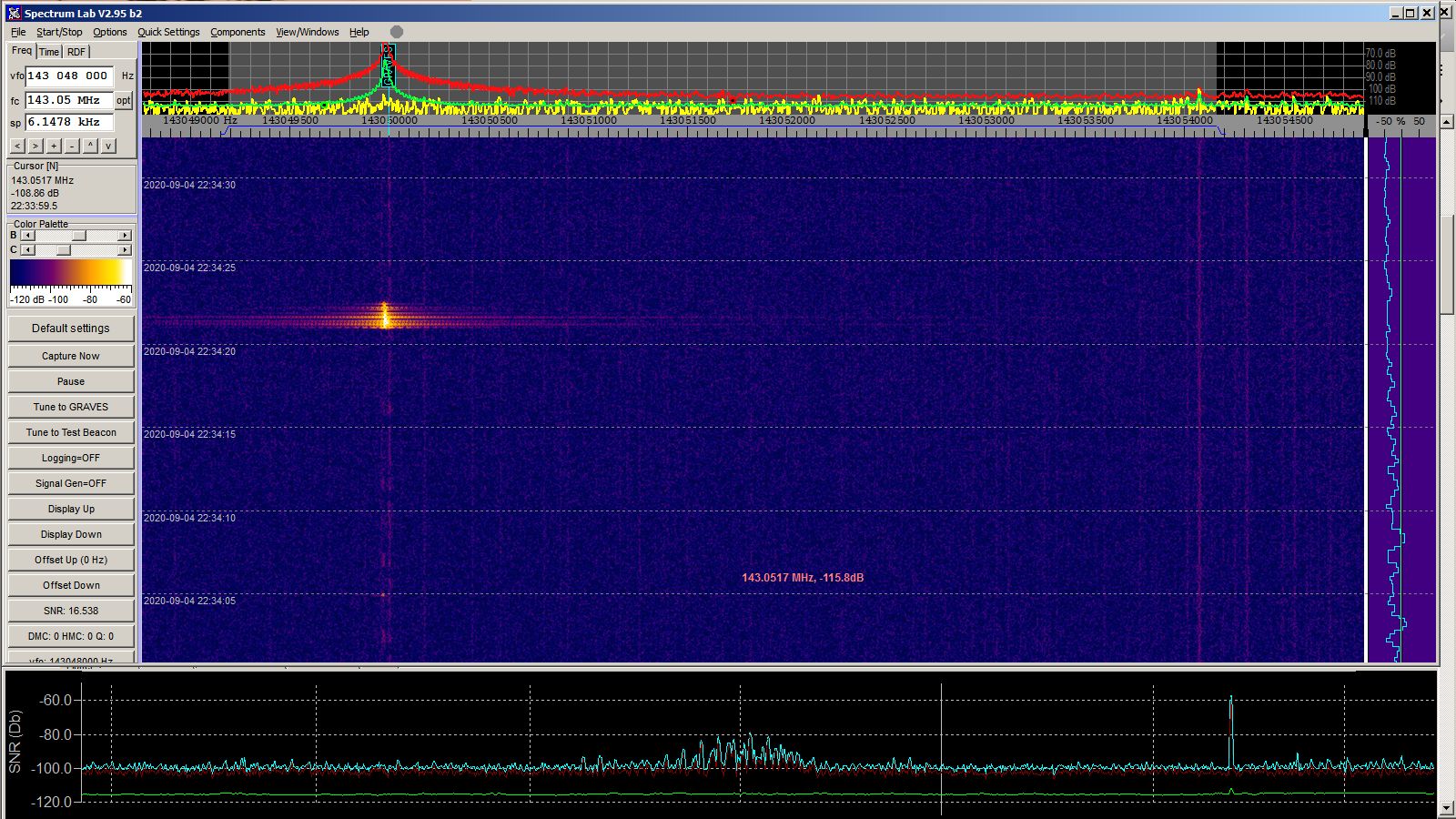Click the right vertical scrollbar thumb
1456x819 pixels.
pos(1446,264)
